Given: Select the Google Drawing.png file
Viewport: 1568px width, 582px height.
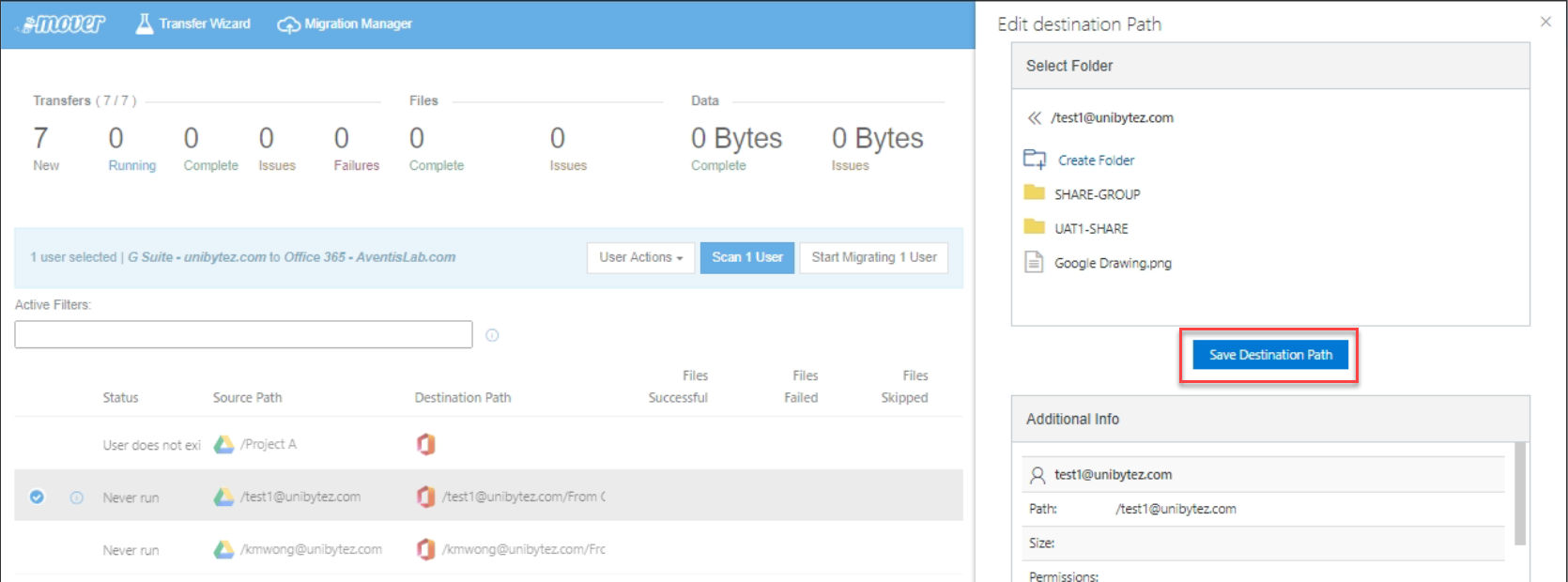Looking at the screenshot, I should [x=1113, y=263].
